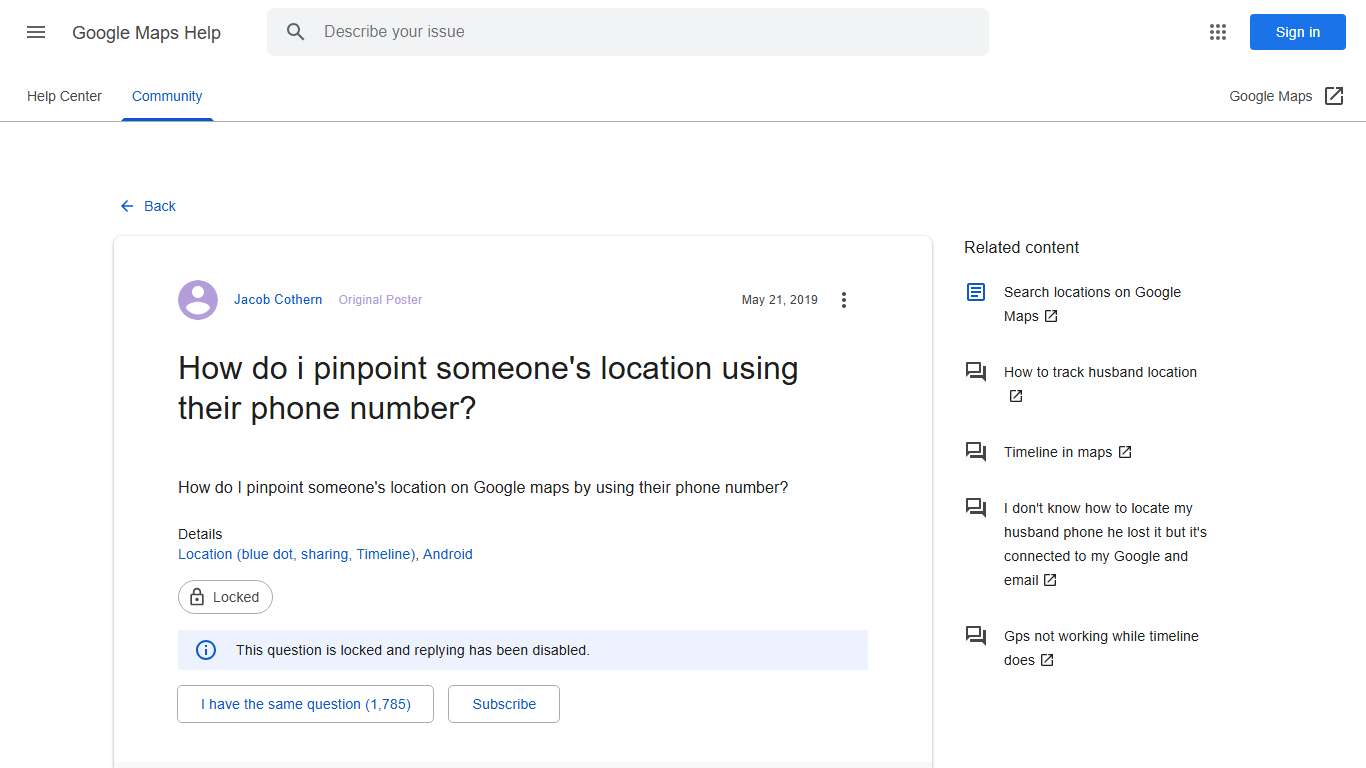The height and width of the screenshot is (768, 1366).
Task: Open the post's three-dot options menu
Action: tap(844, 299)
